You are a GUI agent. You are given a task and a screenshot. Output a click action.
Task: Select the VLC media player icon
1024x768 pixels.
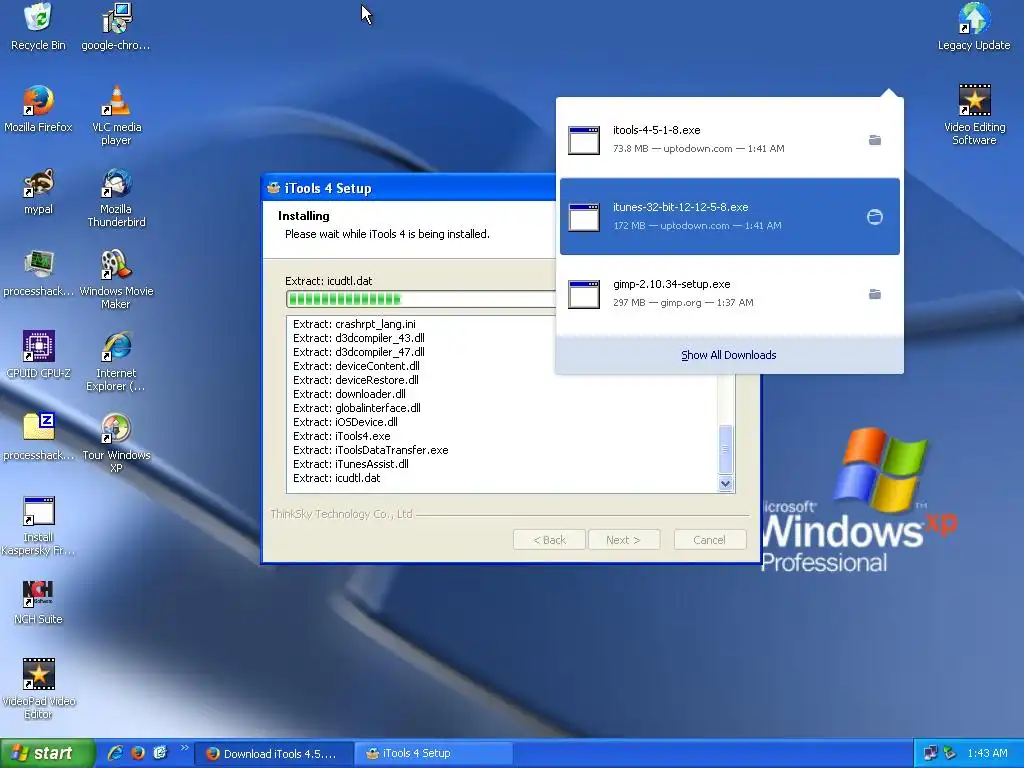click(x=116, y=115)
